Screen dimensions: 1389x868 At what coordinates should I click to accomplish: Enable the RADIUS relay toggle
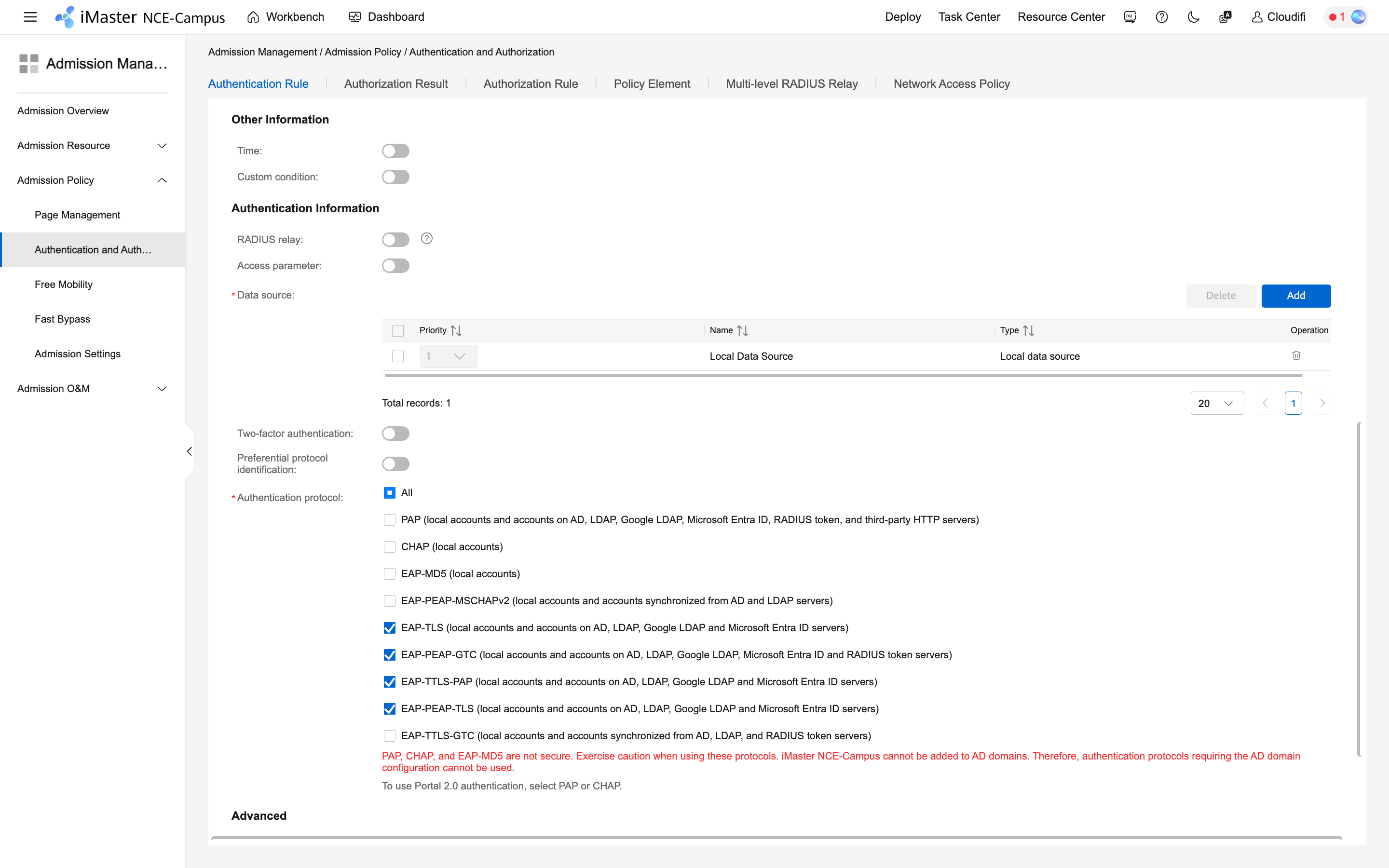[395, 239]
